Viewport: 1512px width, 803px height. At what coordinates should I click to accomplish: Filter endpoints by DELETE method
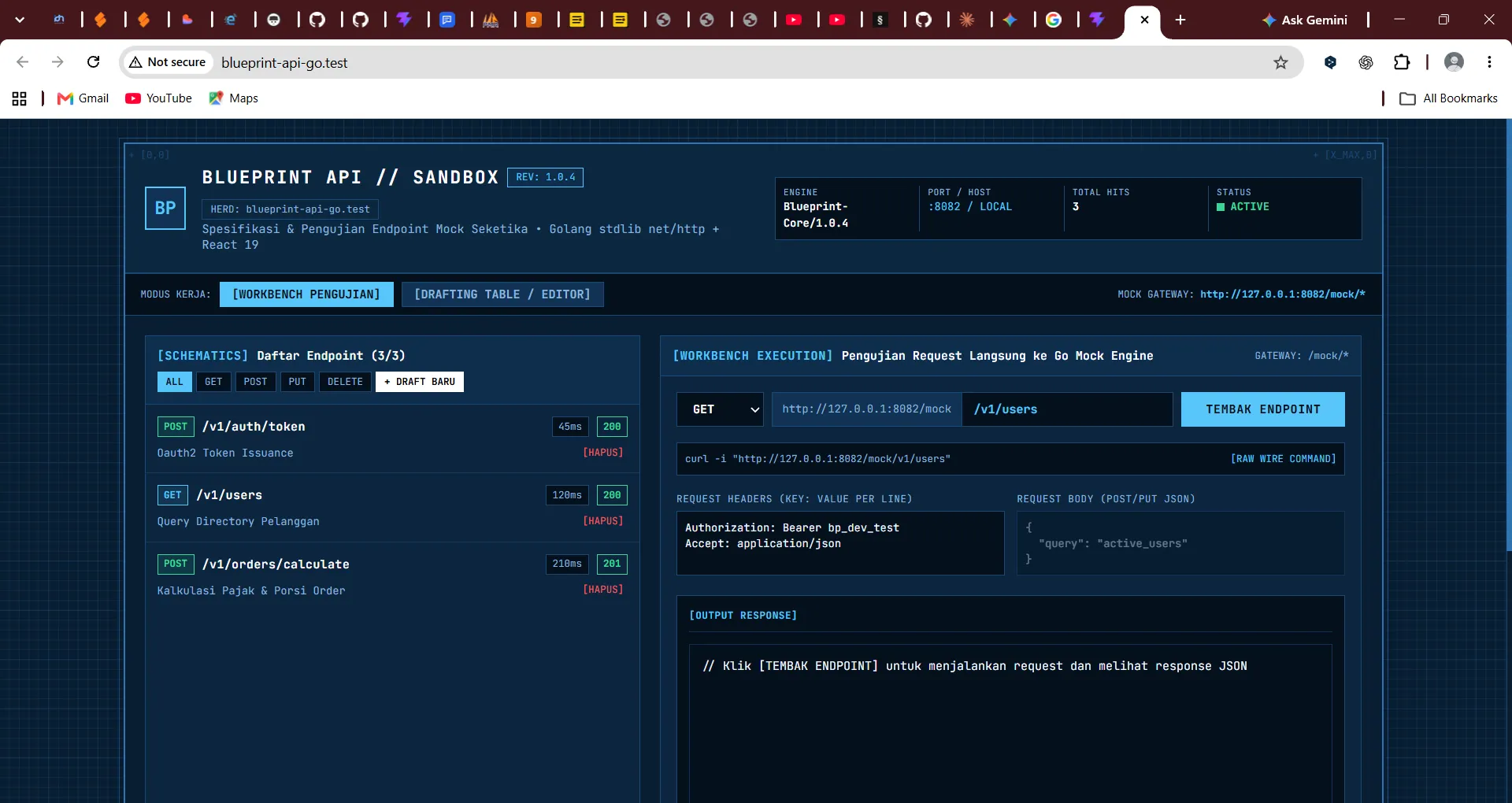pyautogui.click(x=345, y=382)
